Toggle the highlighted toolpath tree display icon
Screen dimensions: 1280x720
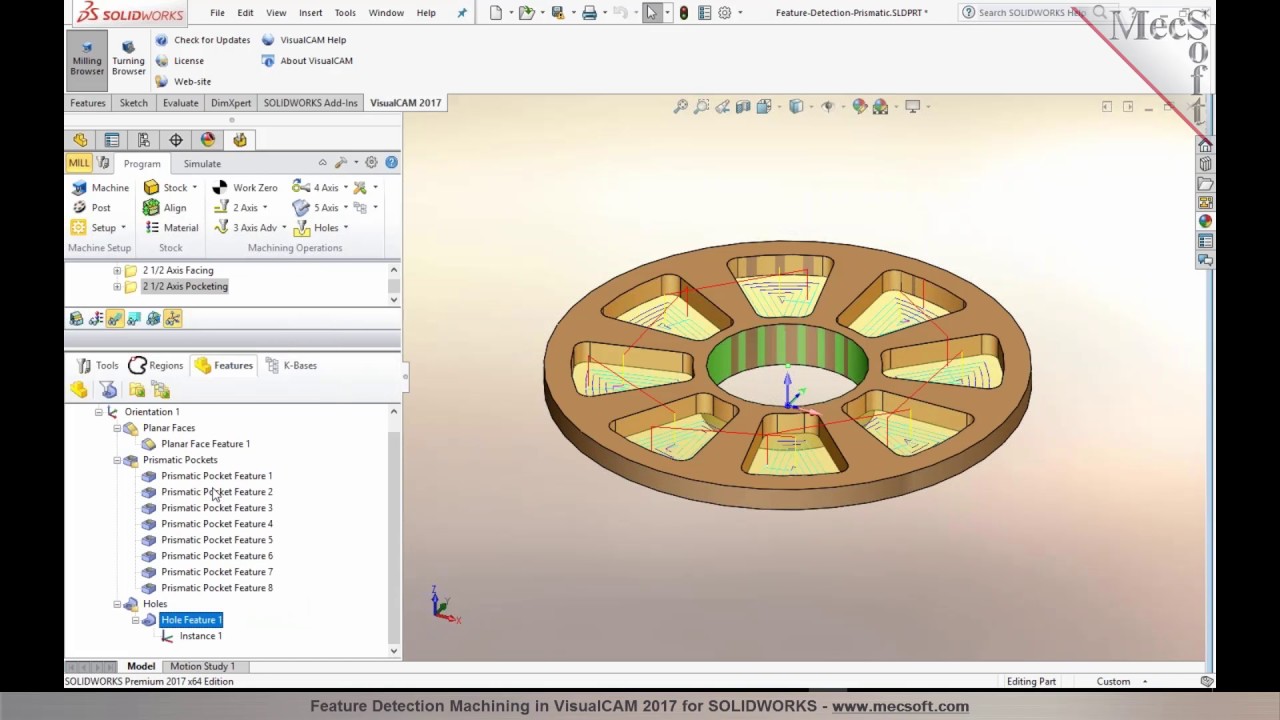point(173,319)
